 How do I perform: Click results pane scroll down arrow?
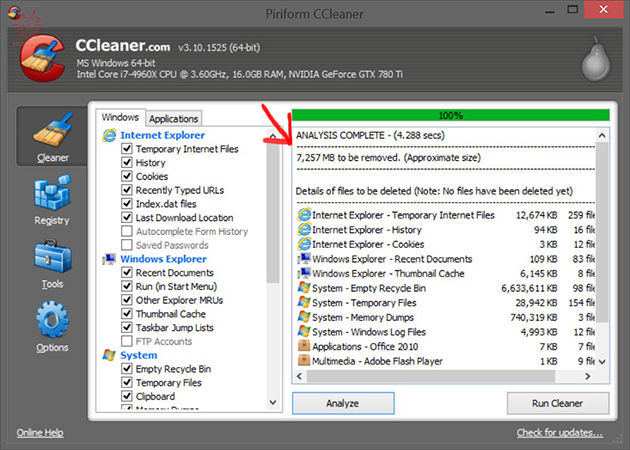coord(602,362)
